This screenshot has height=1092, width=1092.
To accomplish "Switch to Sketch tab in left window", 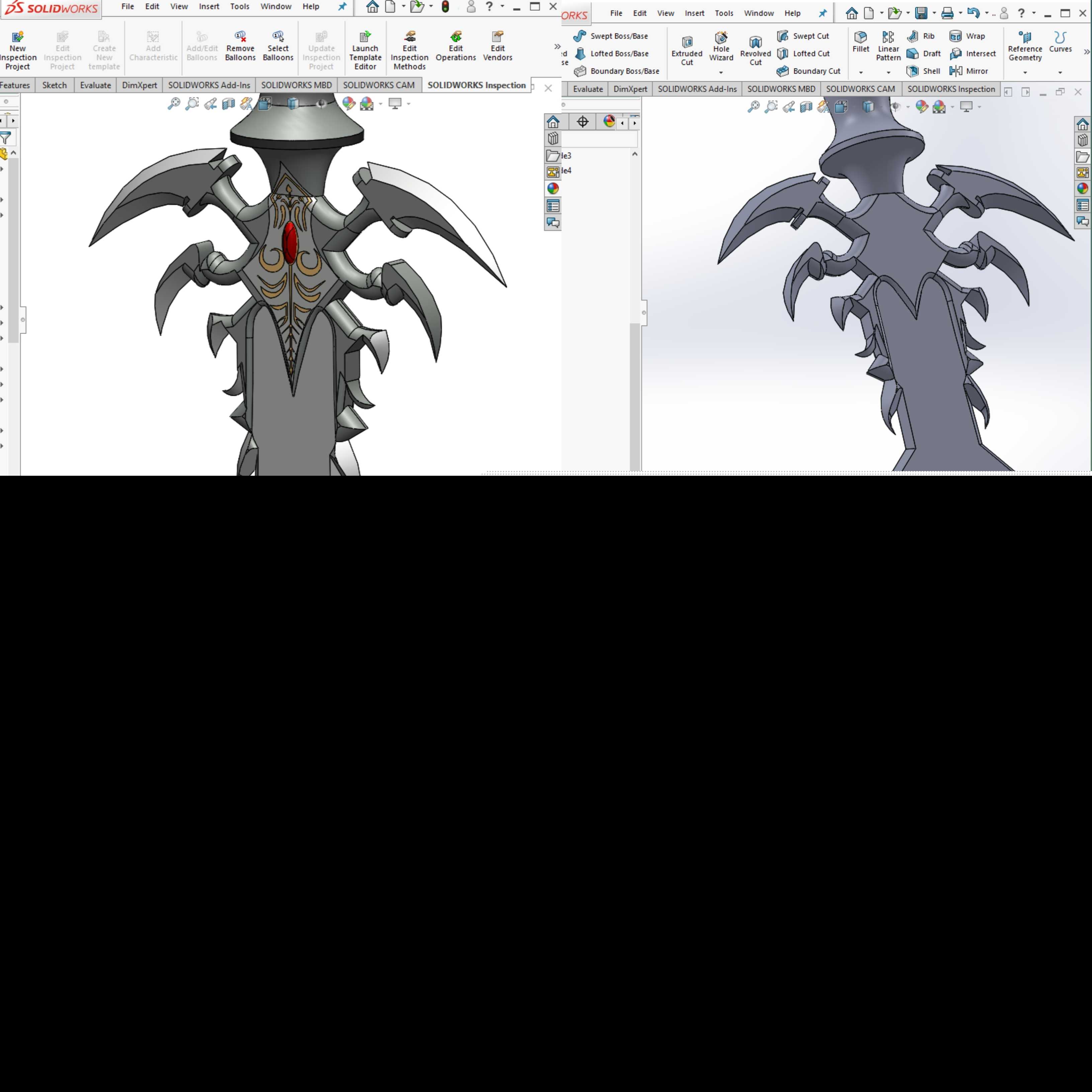I will (x=54, y=85).
